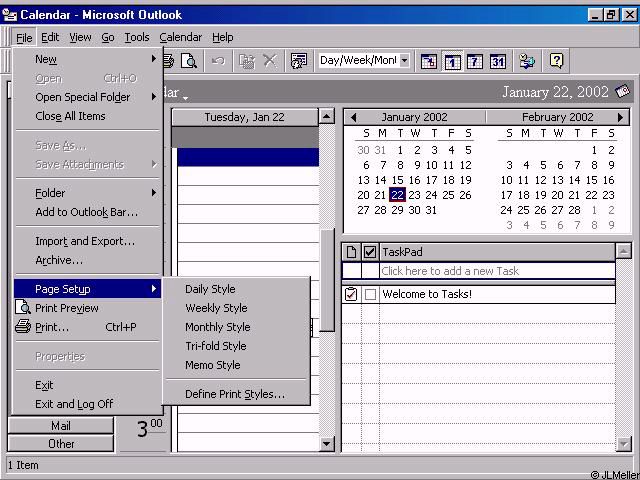Switch to Month view icon
Image resolution: width=640 pixels, height=480 pixels.
pos(498,61)
